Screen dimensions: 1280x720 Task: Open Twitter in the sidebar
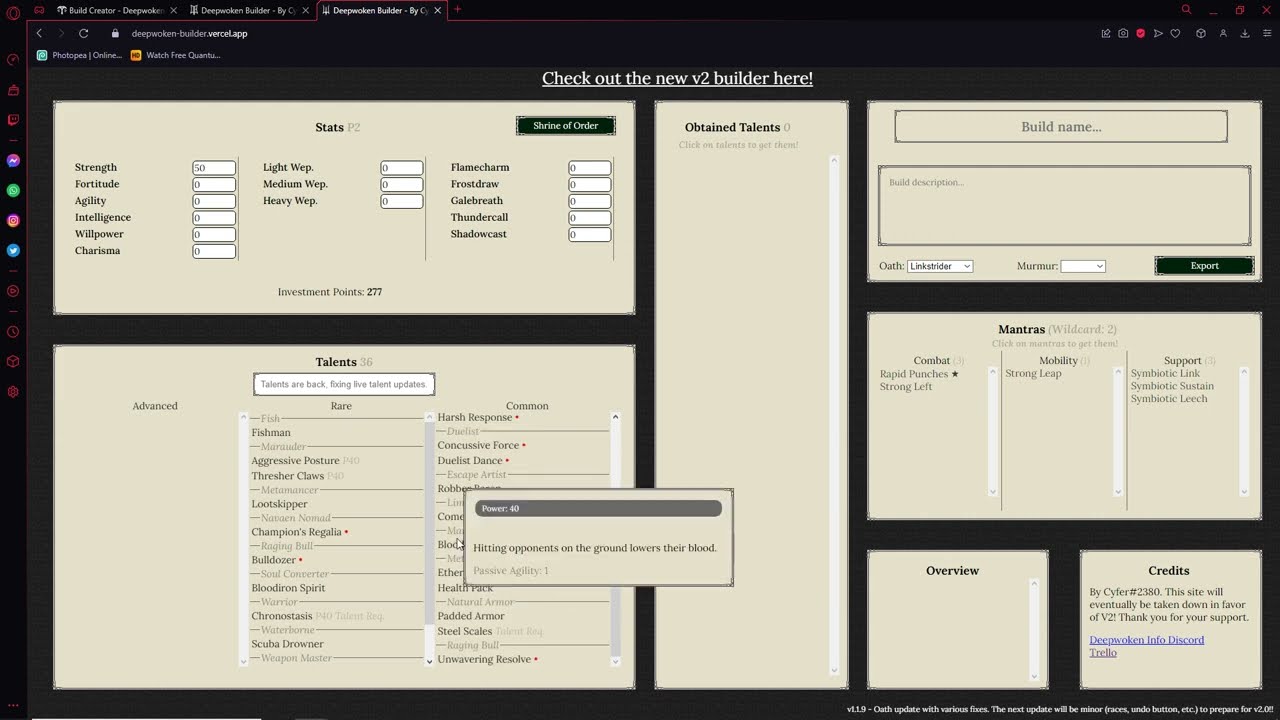pyautogui.click(x=13, y=250)
